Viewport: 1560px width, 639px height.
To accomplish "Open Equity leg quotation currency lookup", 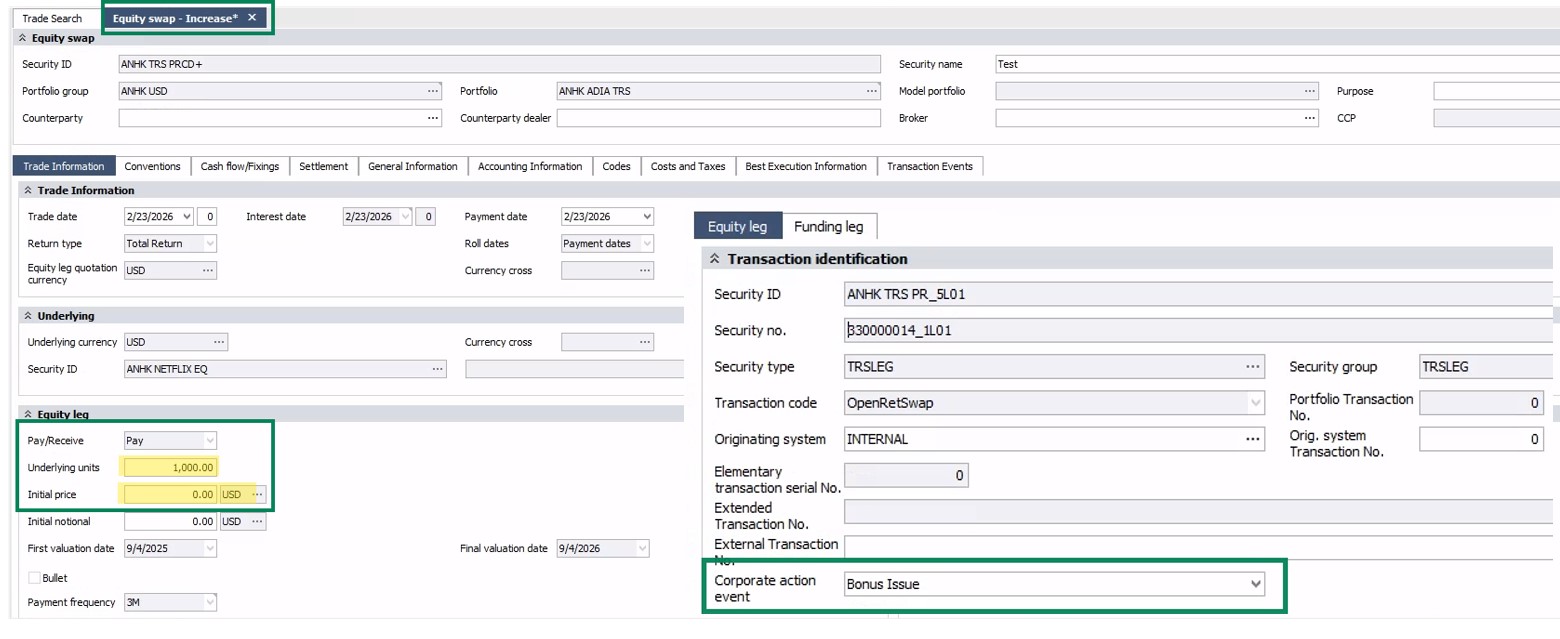I will (208, 270).
